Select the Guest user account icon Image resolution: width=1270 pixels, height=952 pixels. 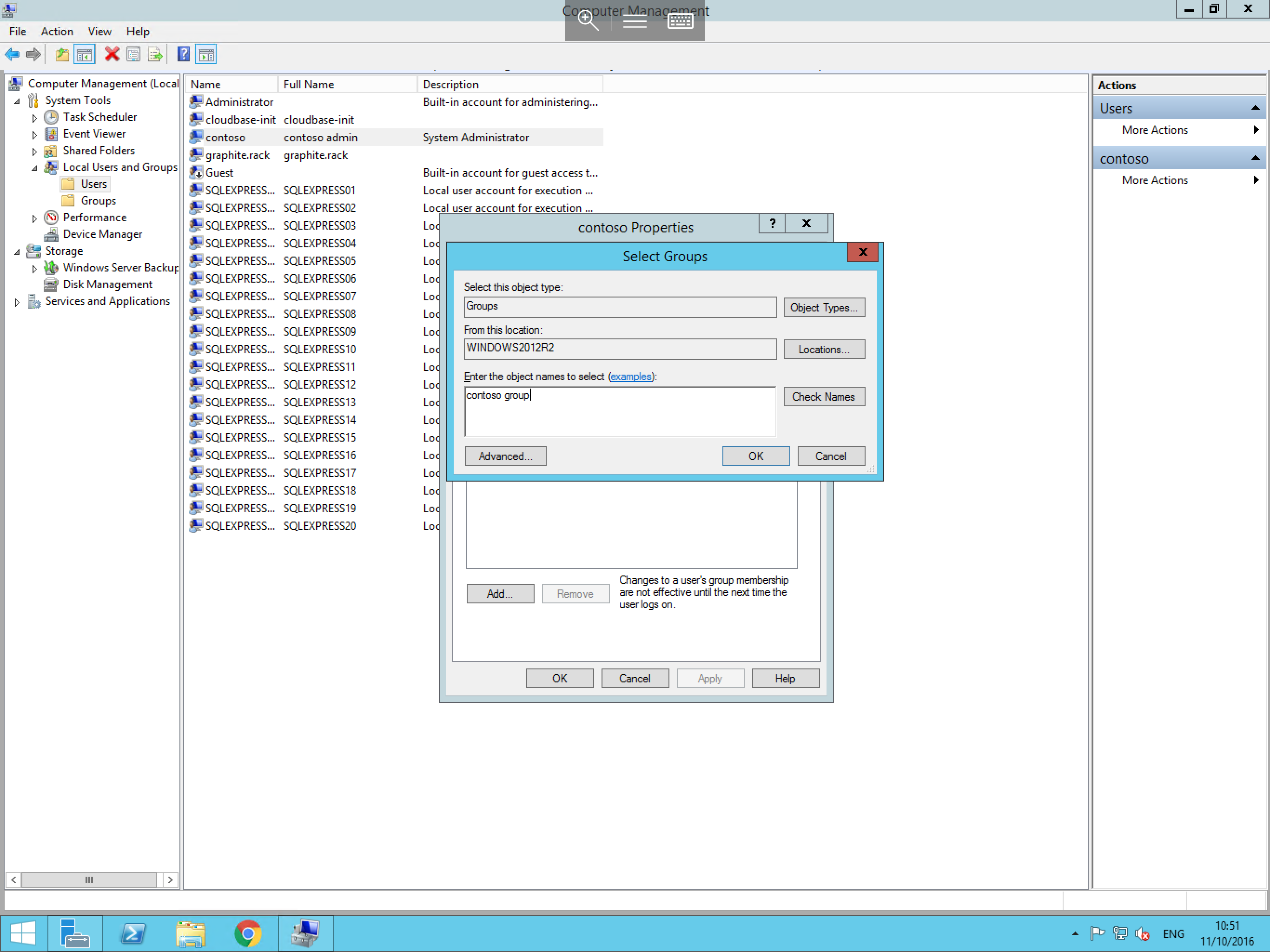196,172
